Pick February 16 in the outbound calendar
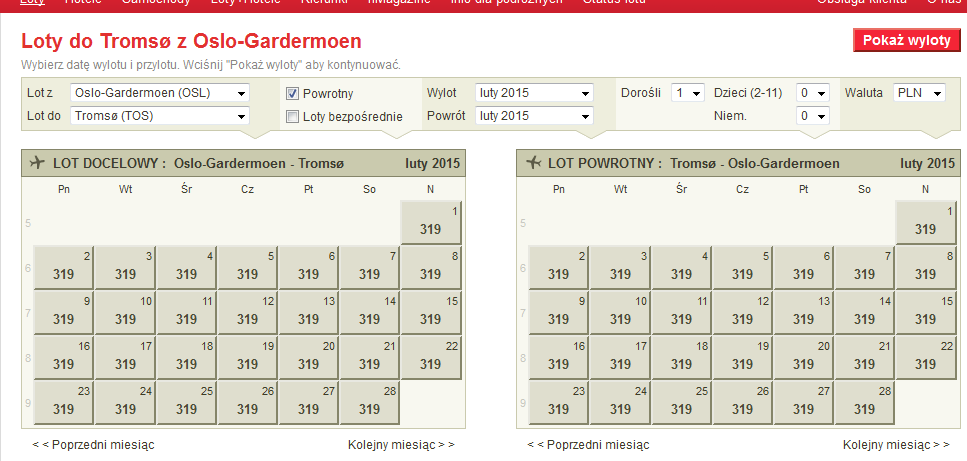 coord(64,357)
